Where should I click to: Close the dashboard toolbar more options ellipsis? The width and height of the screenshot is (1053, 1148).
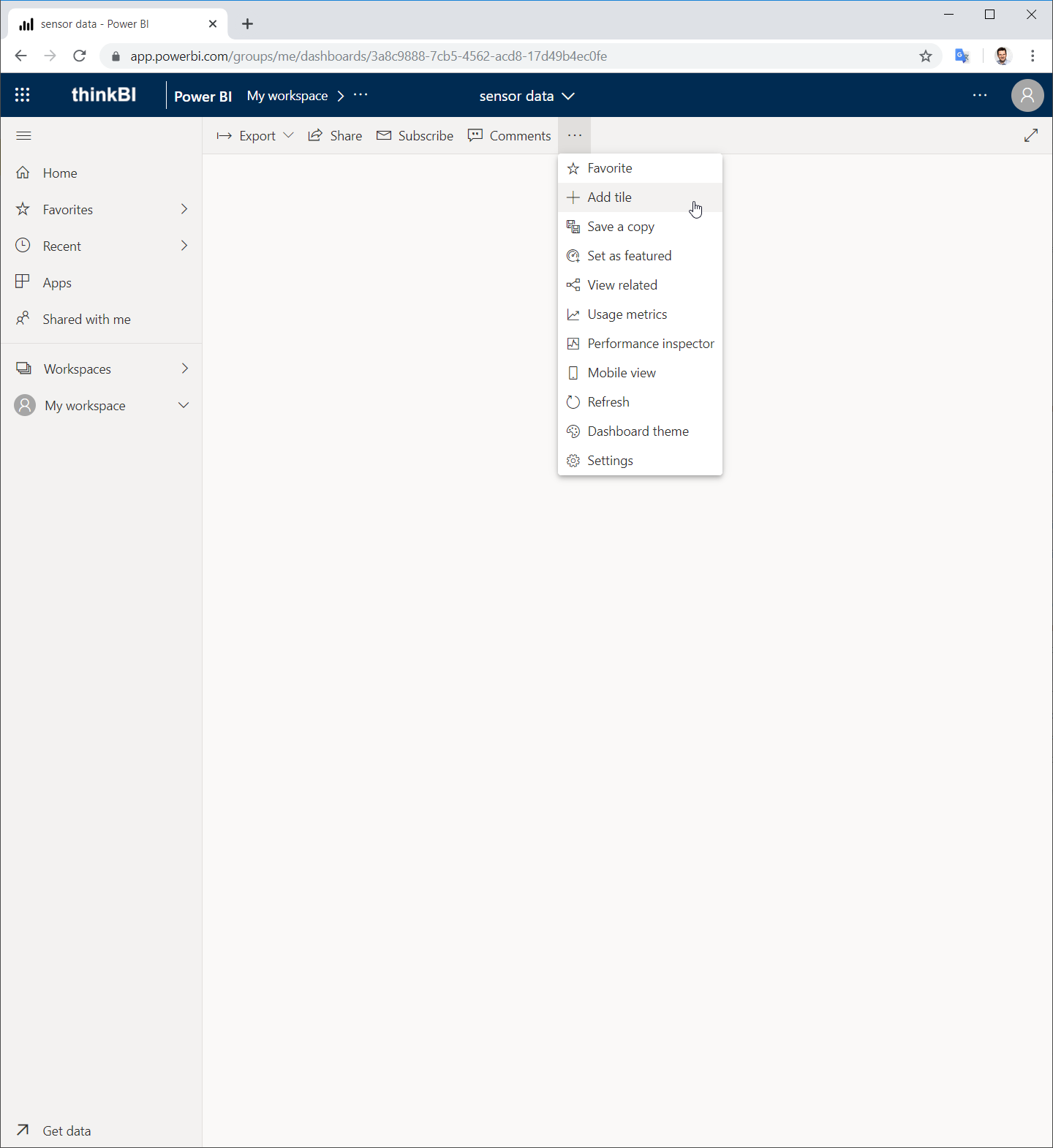coord(575,135)
